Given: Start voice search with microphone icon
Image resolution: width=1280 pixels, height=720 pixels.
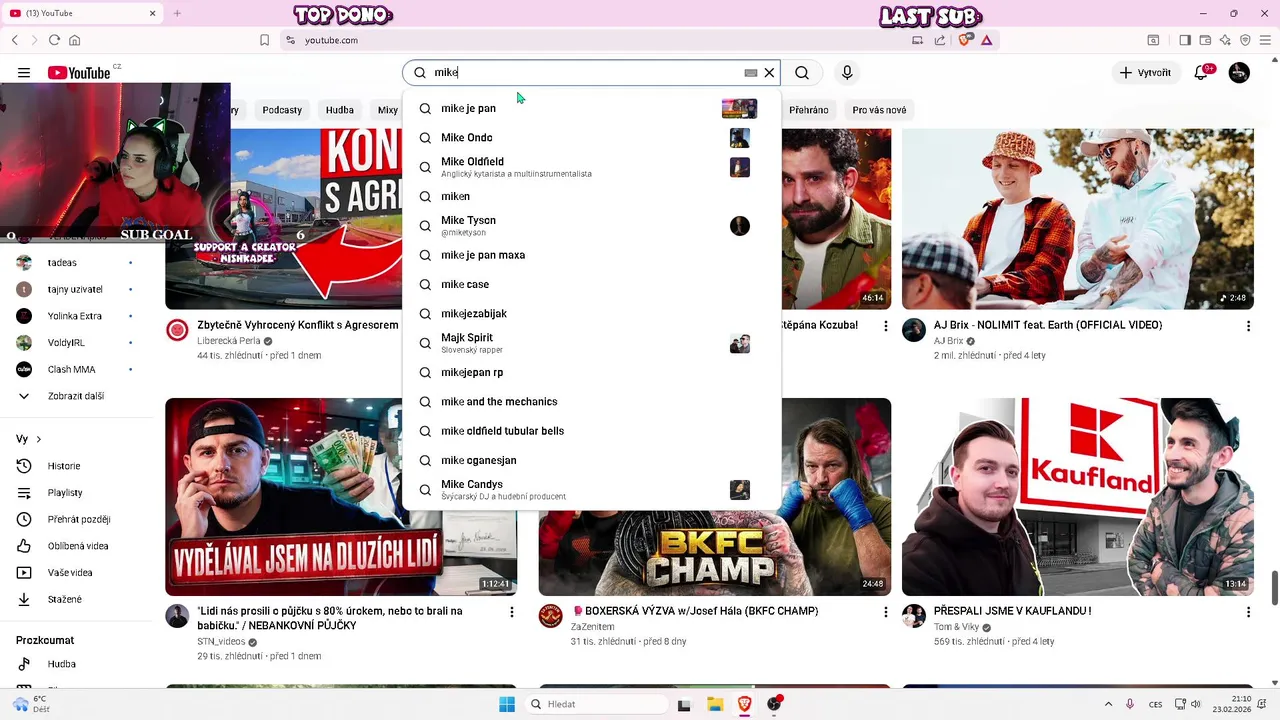Looking at the screenshot, I should [x=847, y=73].
